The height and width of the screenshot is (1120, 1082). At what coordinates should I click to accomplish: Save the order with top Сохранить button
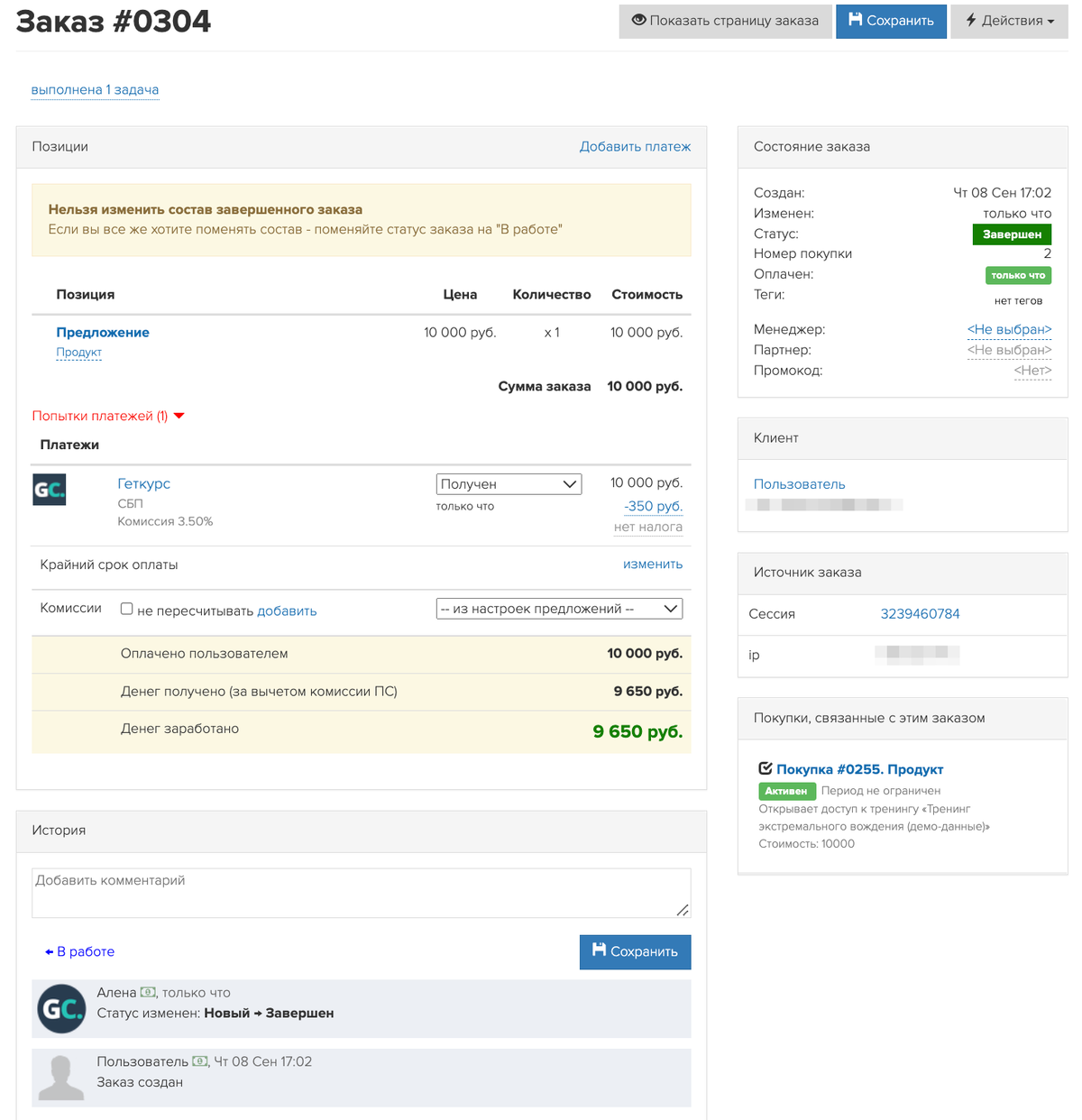(x=891, y=21)
